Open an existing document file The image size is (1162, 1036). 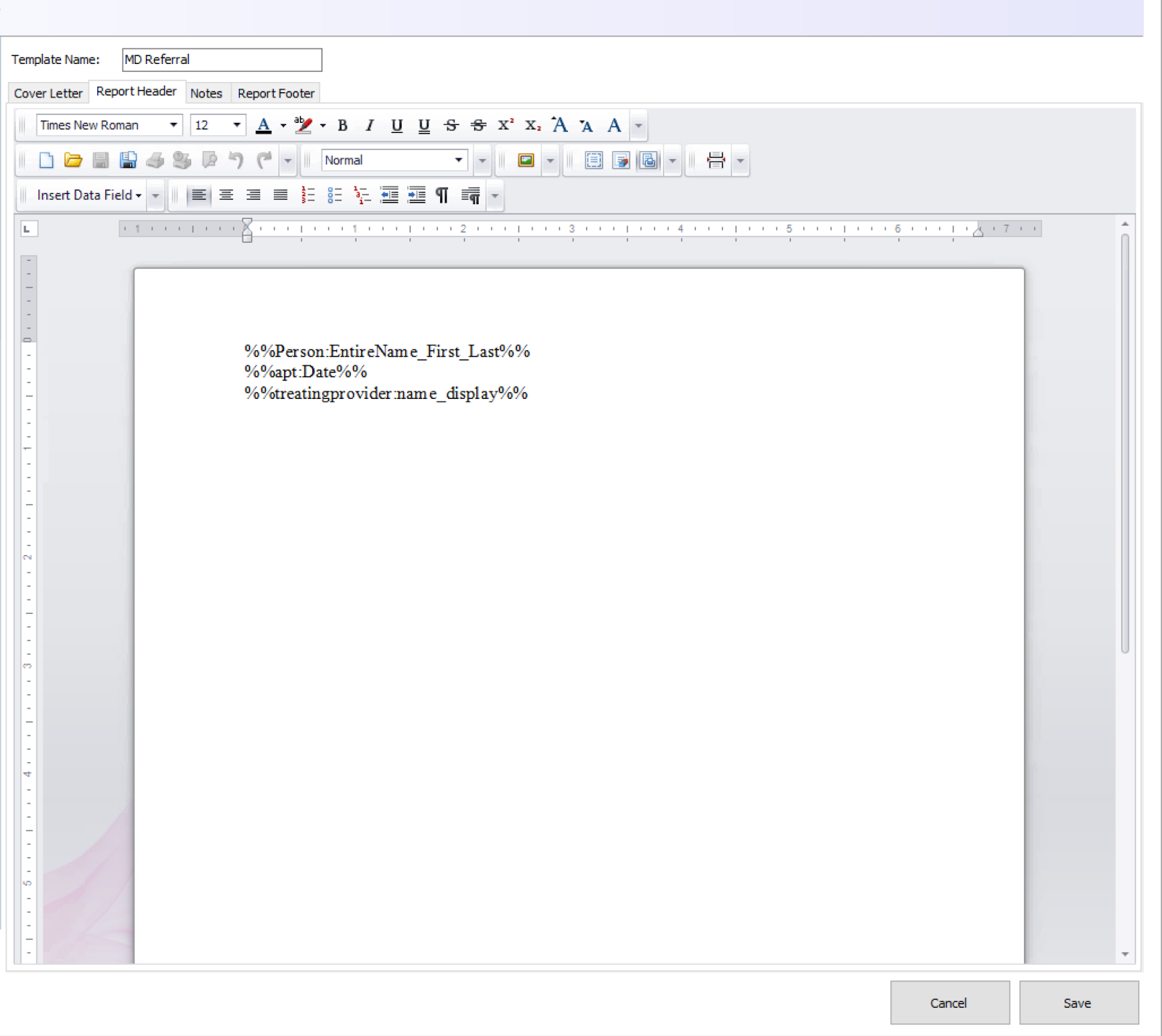tap(73, 160)
